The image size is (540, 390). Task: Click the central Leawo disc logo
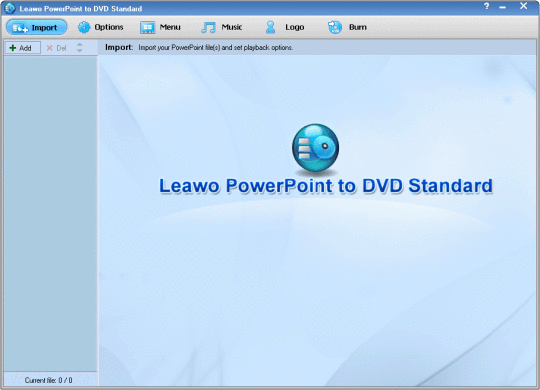(315, 148)
